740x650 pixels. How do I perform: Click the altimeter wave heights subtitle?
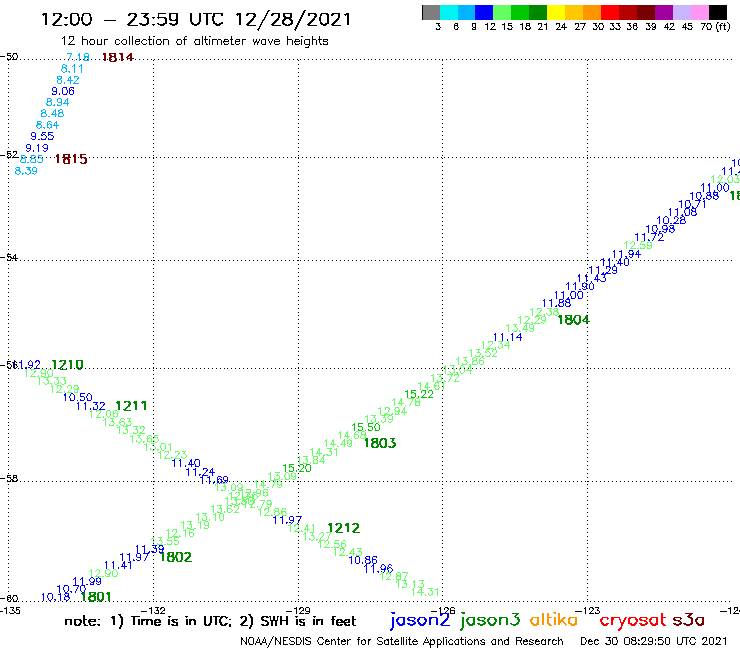(194, 41)
